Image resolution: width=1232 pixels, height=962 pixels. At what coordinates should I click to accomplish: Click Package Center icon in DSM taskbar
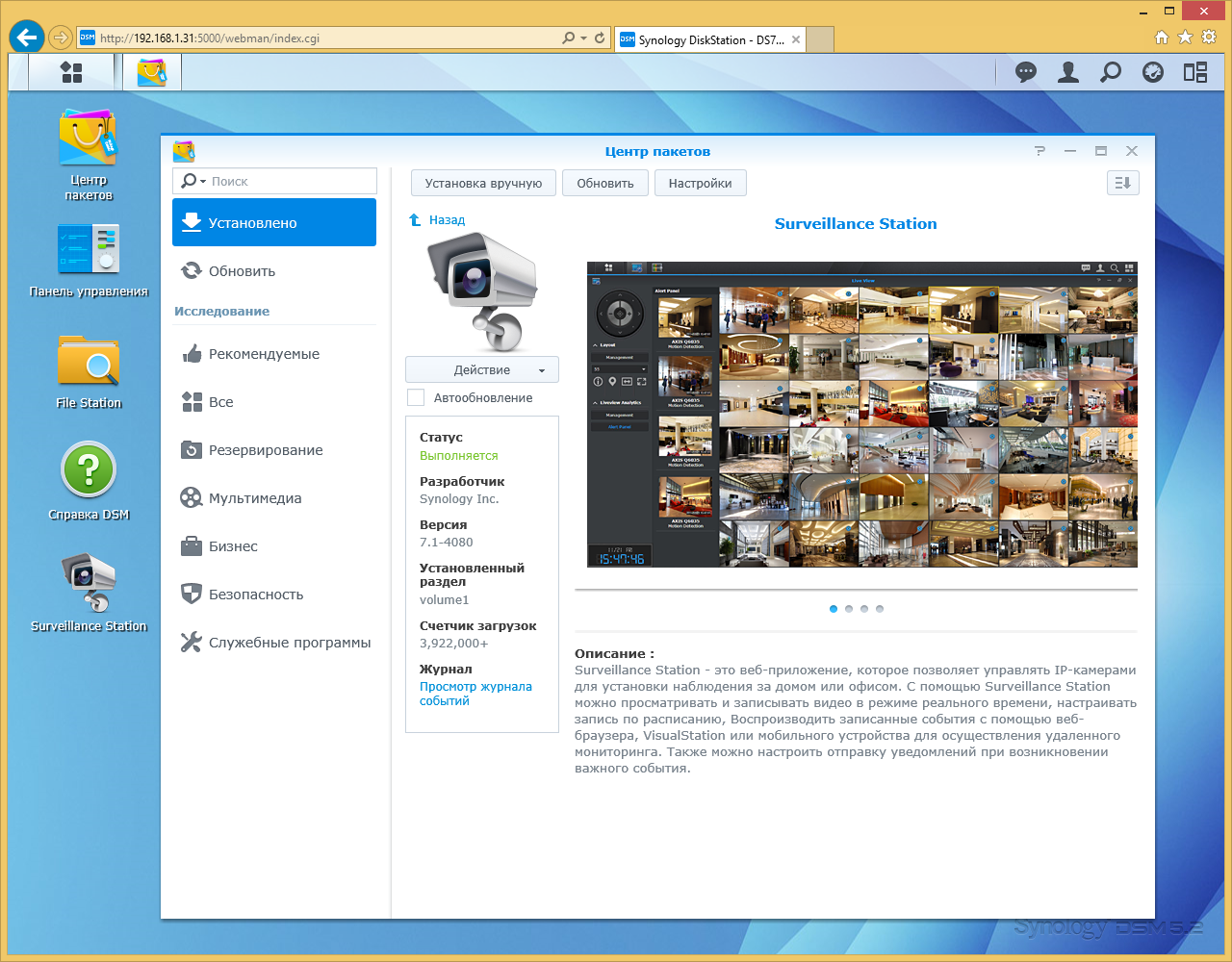point(152,72)
